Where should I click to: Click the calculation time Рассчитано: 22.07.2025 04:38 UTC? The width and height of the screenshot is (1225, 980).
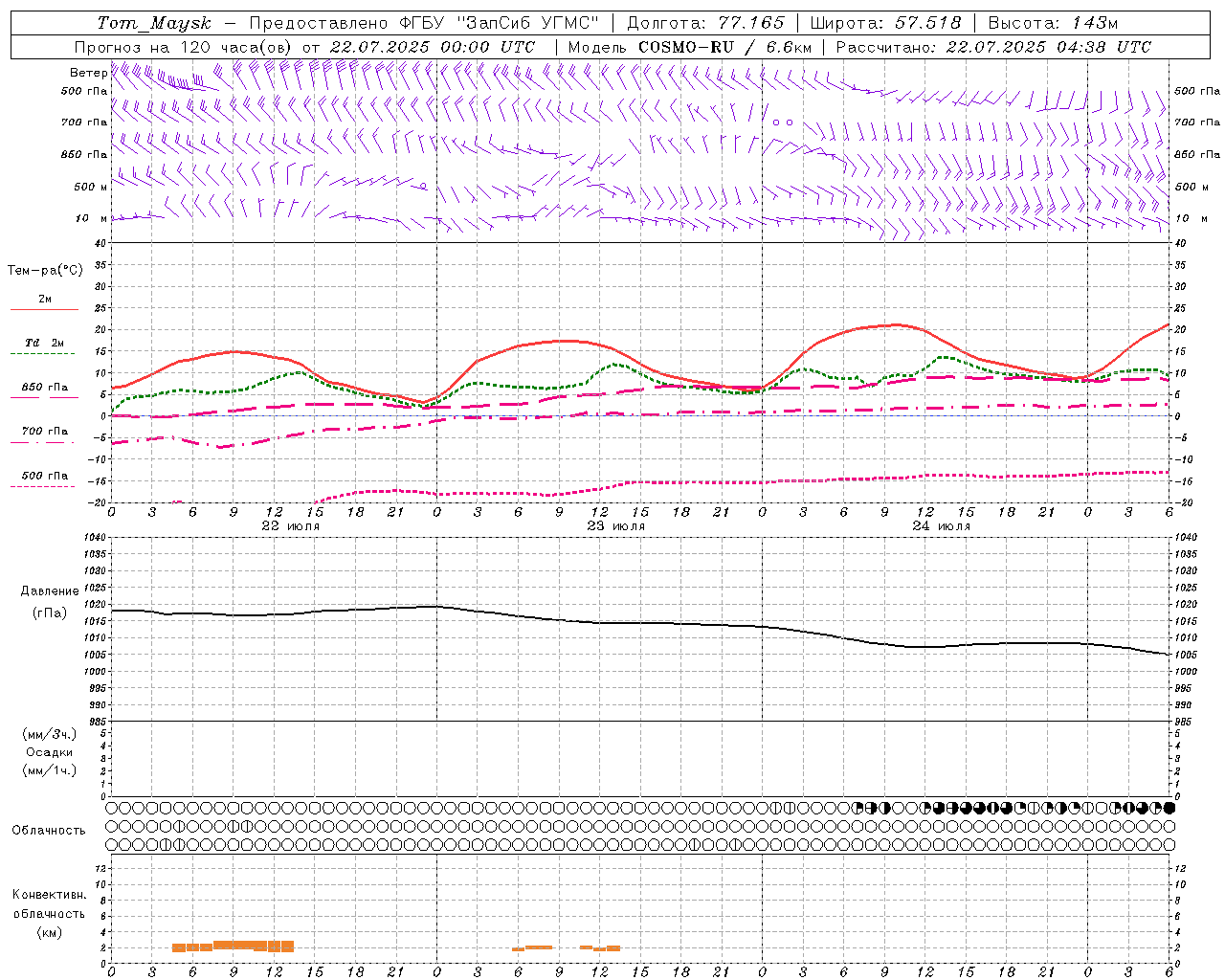(993, 47)
